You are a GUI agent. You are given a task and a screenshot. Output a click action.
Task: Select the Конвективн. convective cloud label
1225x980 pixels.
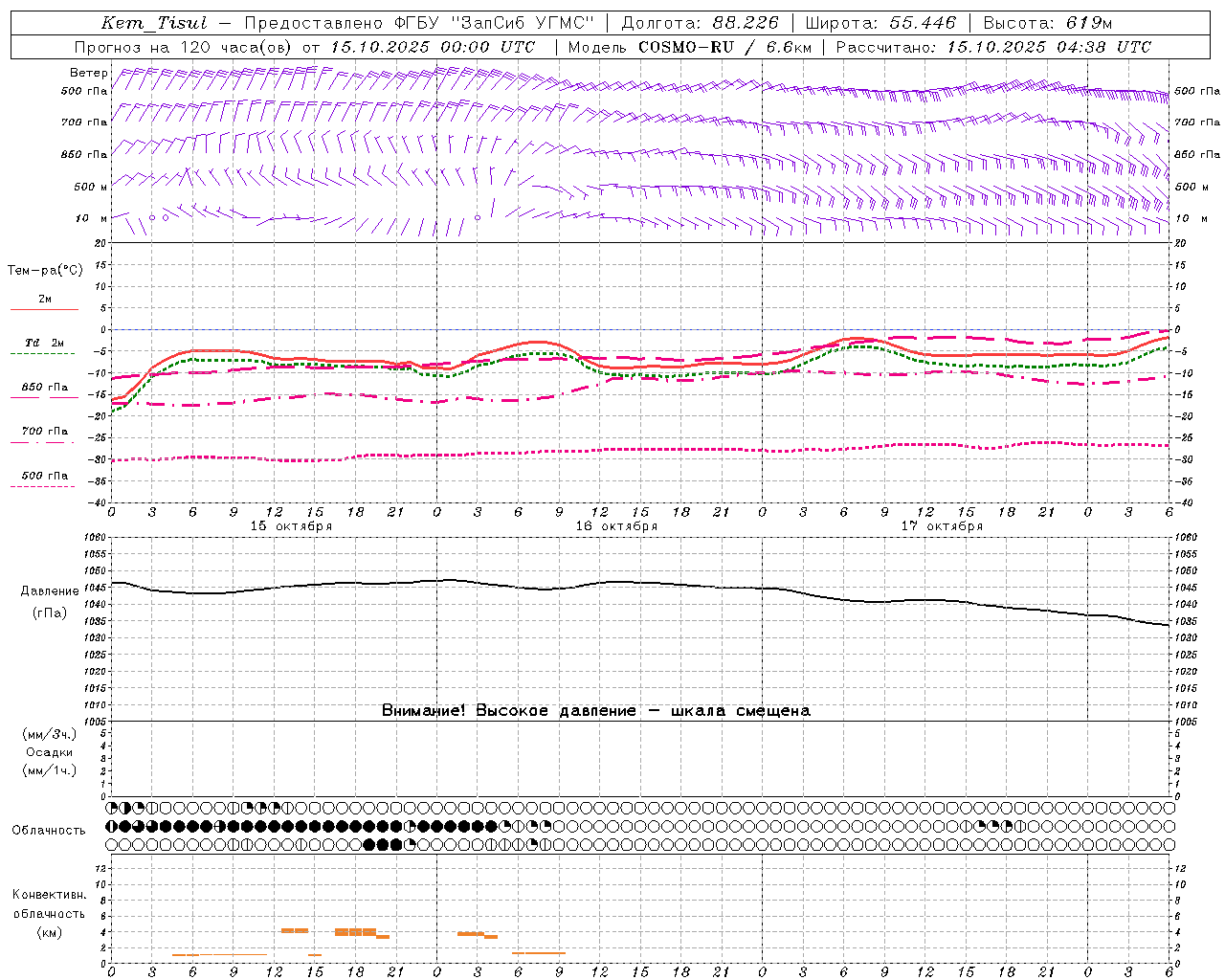49,895
